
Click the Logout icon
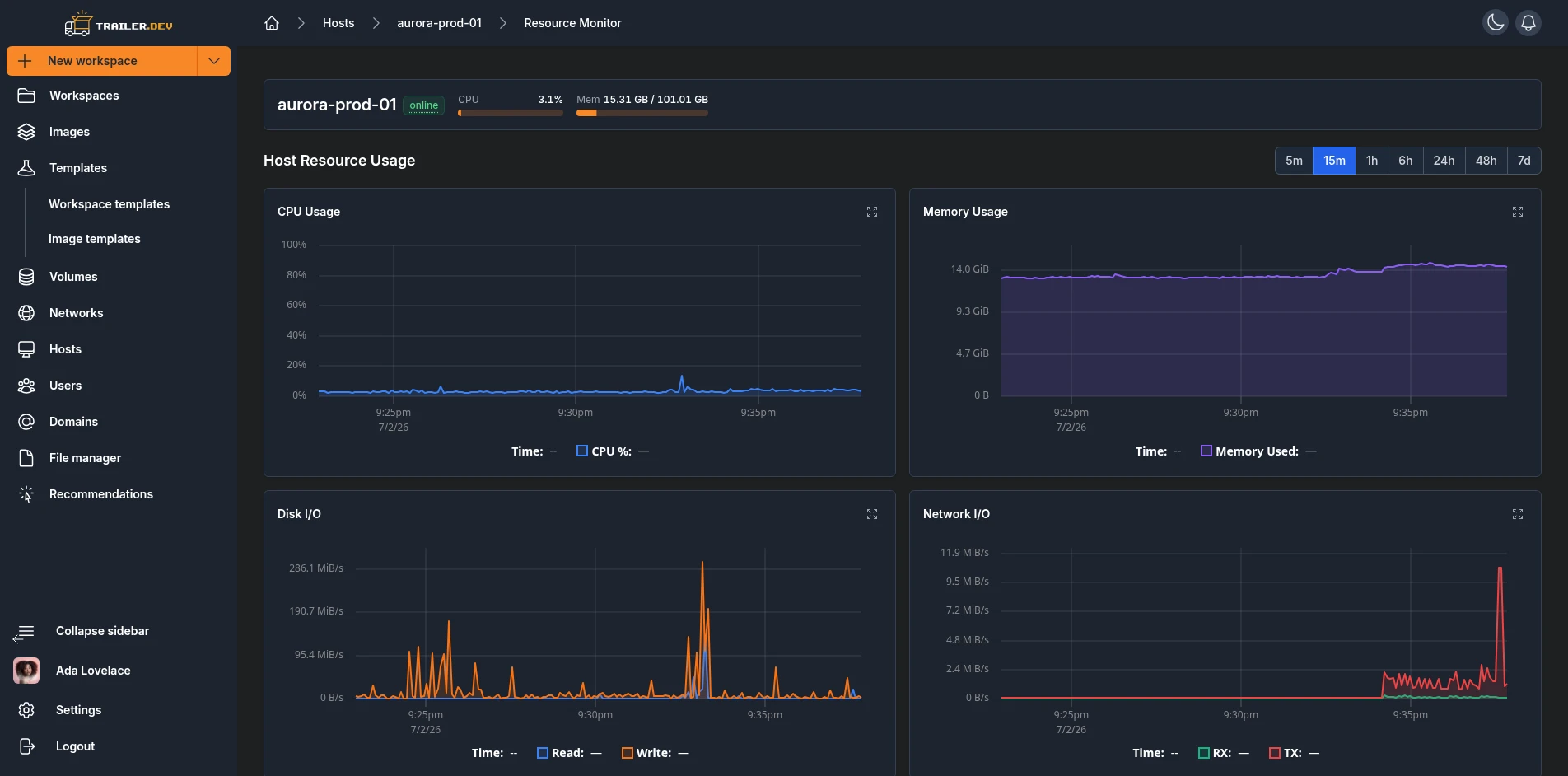(x=26, y=746)
